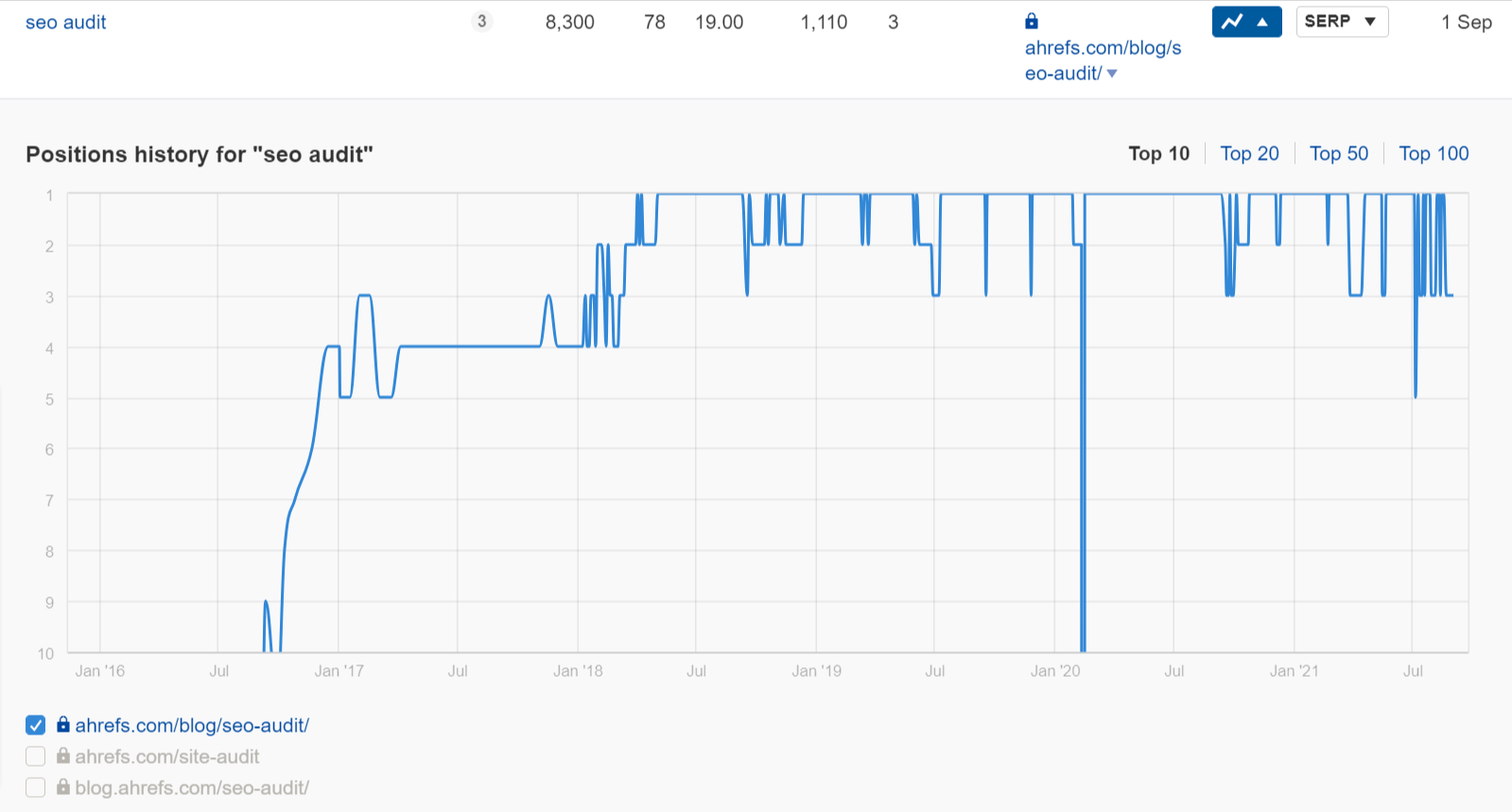Enable the ahrefs.com/site-audit checkbox
The width and height of the screenshot is (1512, 812).
point(36,756)
